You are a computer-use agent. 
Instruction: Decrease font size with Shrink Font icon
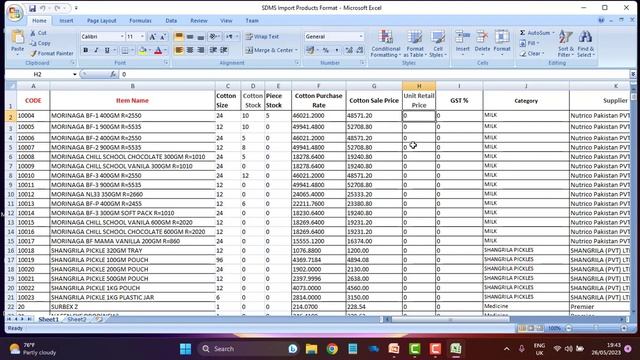click(x=163, y=37)
